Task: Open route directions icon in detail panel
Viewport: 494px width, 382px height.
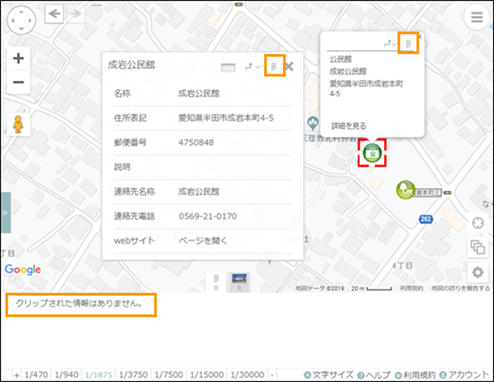Action: click(249, 67)
